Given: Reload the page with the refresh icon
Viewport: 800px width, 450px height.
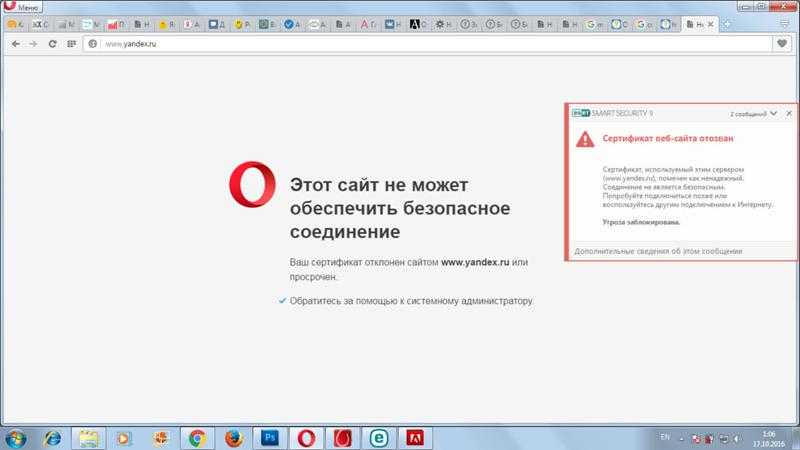Looking at the screenshot, I should tap(52, 44).
